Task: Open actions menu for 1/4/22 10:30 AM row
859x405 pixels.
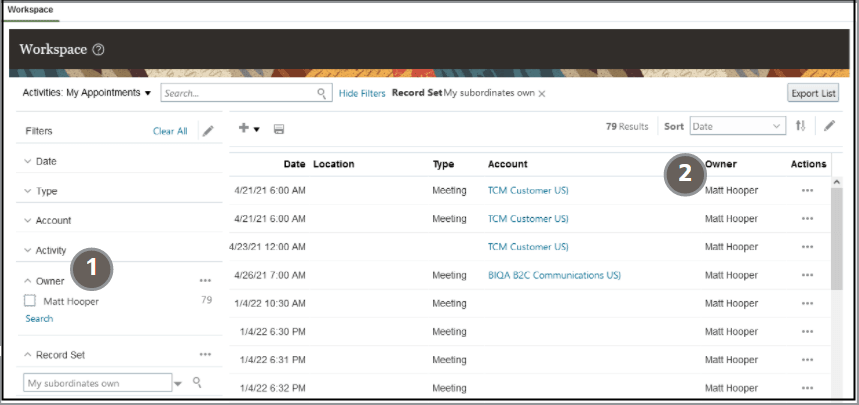Action: [807, 303]
